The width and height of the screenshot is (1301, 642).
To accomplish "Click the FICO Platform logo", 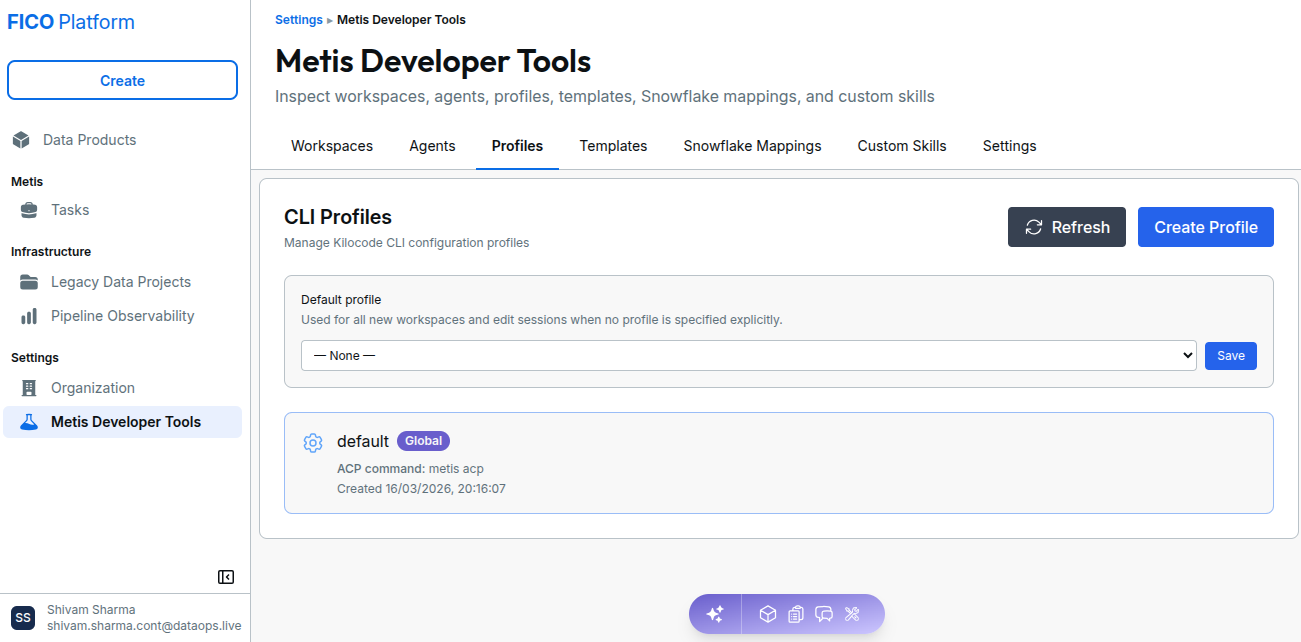I will point(71,22).
